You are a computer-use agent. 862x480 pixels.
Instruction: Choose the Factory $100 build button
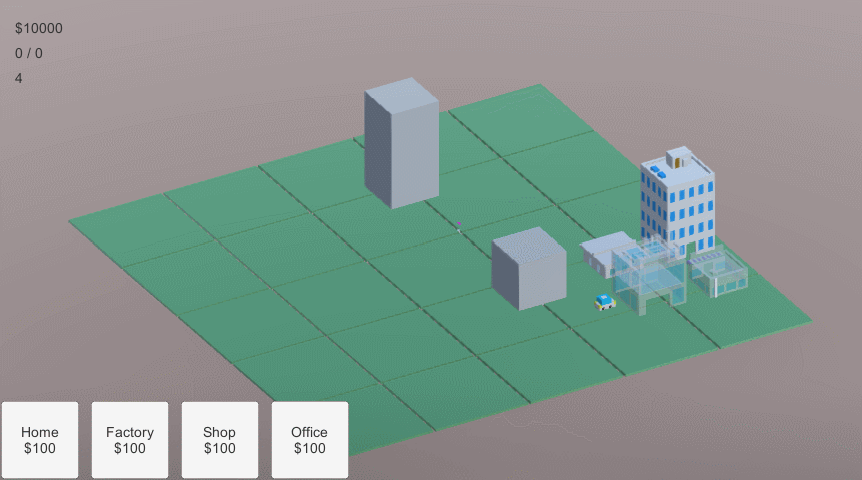click(130, 440)
